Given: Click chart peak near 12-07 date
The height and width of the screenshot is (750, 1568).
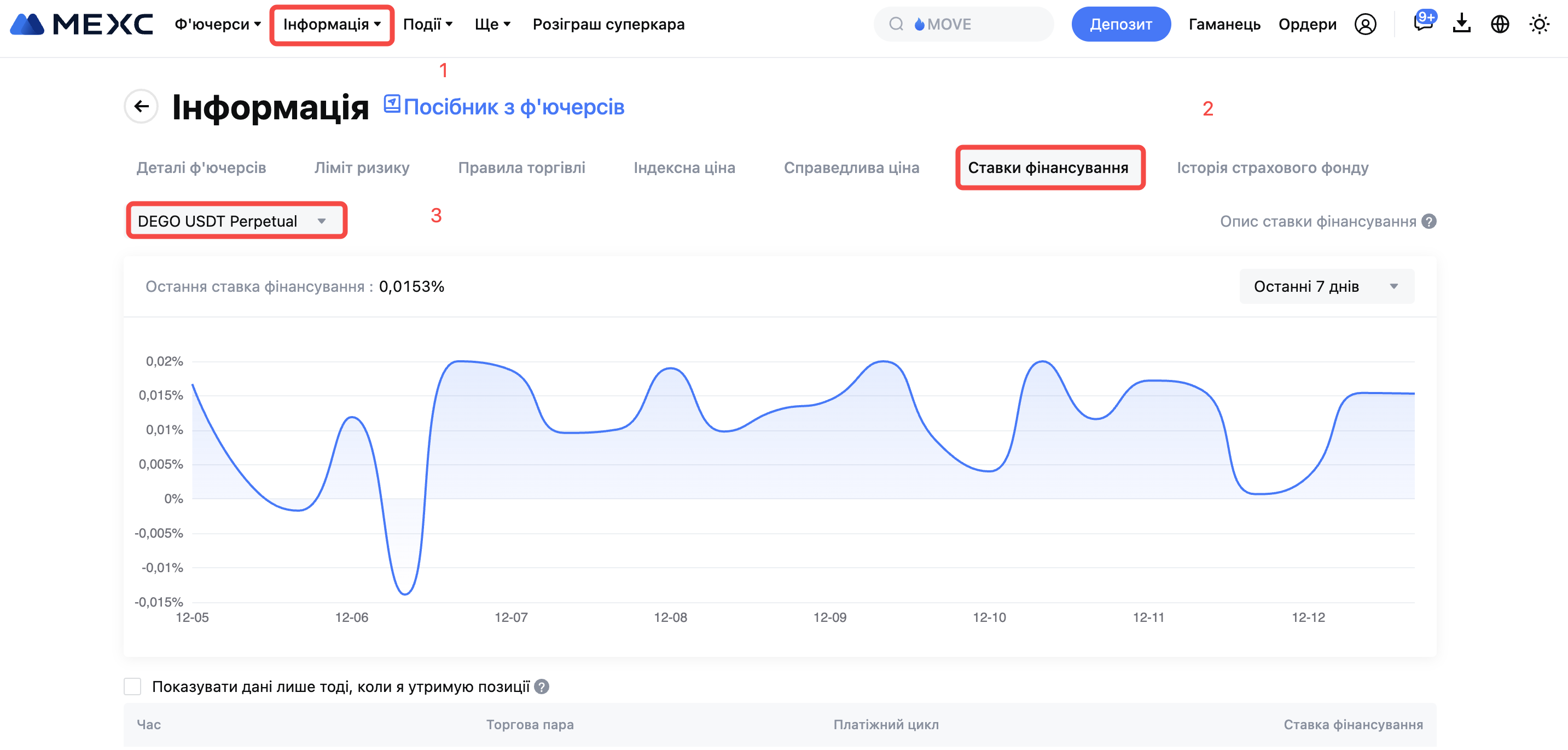Looking at the screenshot, I should [x=460, y=362].
